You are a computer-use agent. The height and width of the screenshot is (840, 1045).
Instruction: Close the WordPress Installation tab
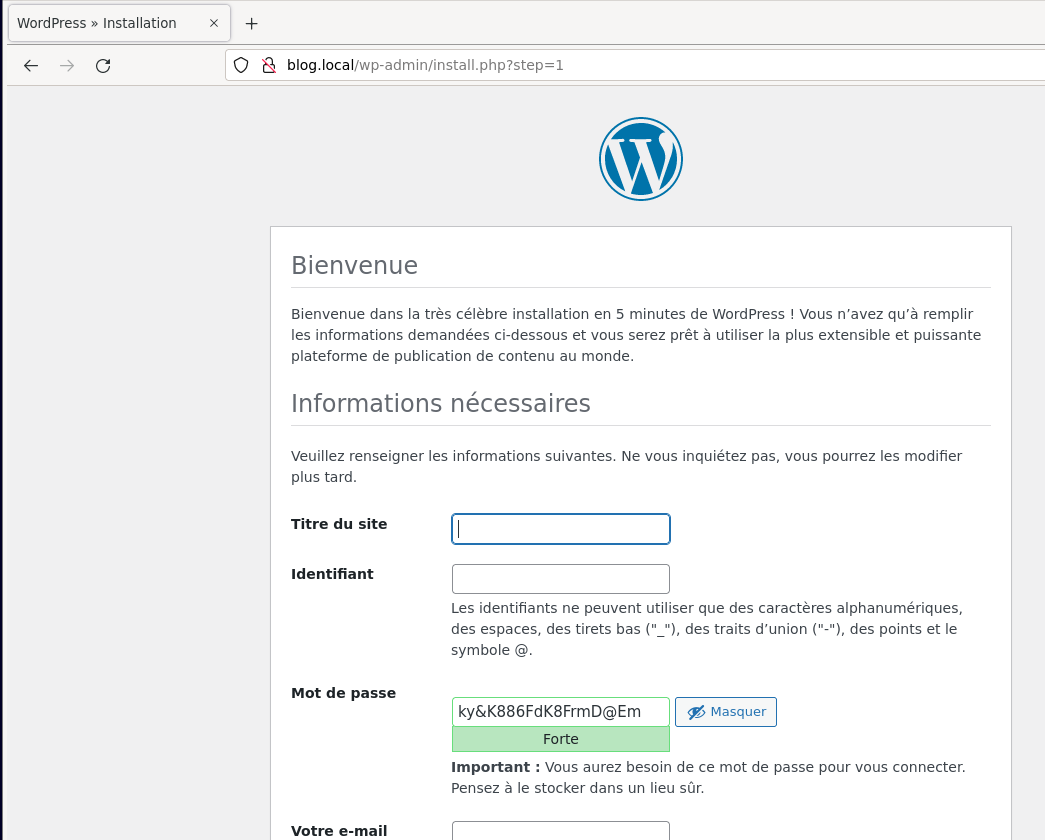(213, 23)
